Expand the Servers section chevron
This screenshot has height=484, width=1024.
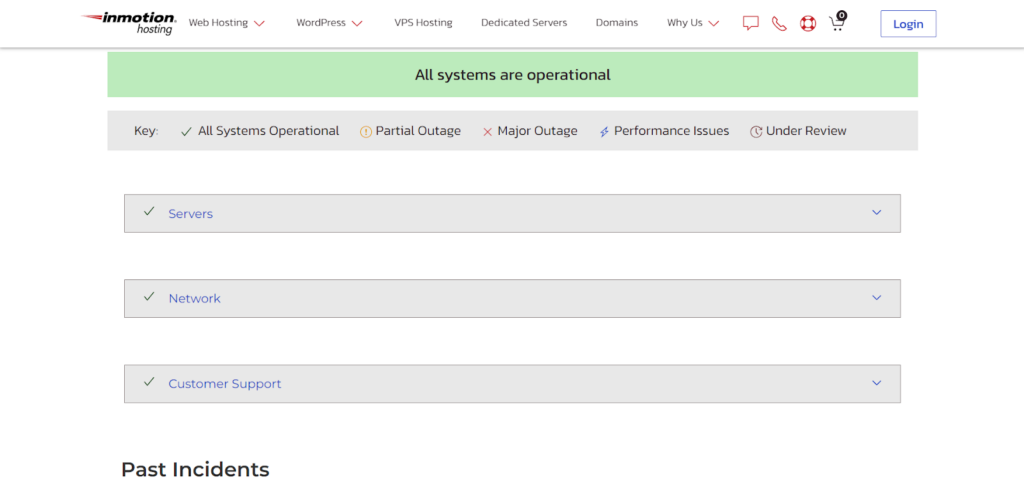pyautogui.click(x=876, y=213)
